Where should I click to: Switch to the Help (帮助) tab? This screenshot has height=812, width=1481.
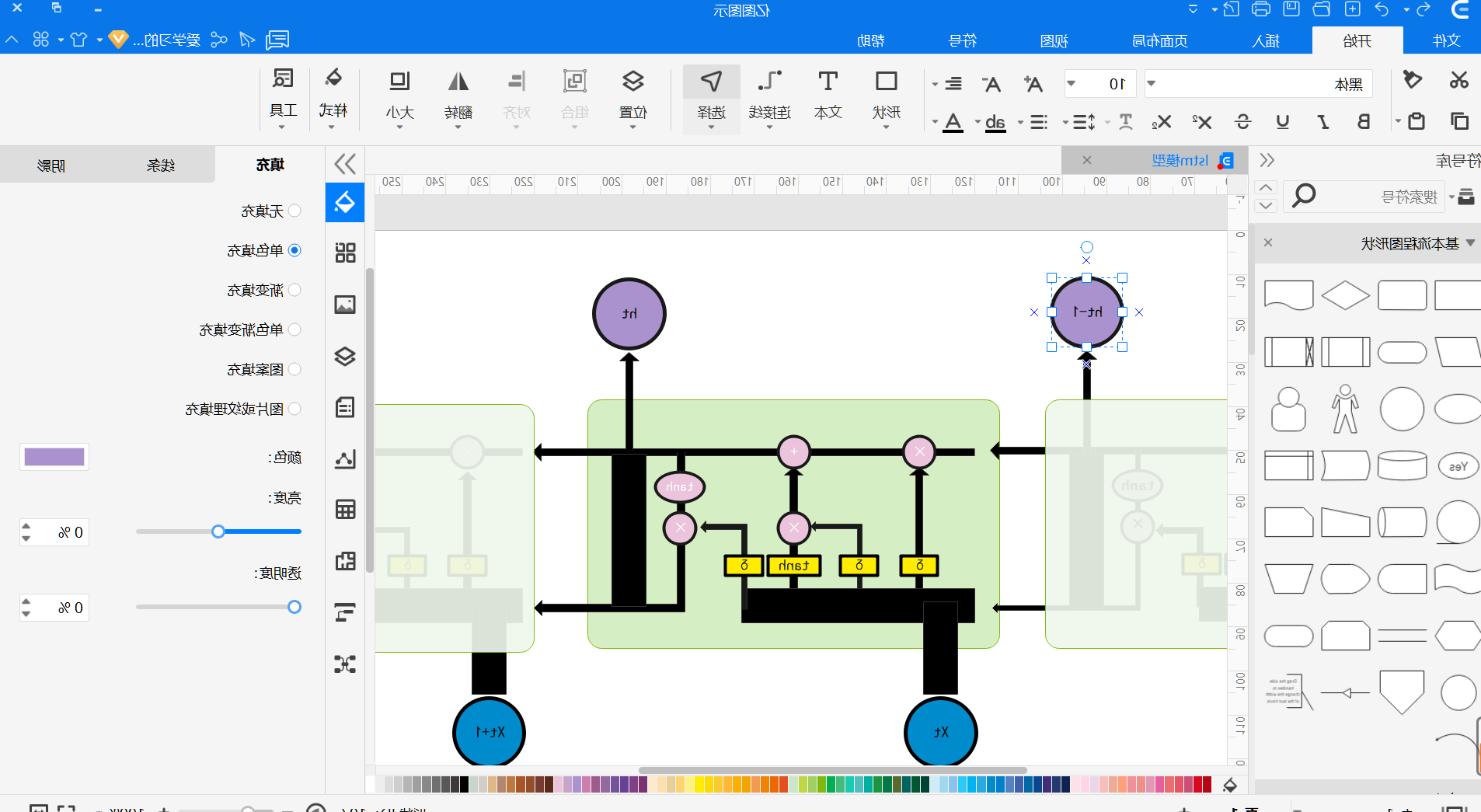[x=870, y=40]
